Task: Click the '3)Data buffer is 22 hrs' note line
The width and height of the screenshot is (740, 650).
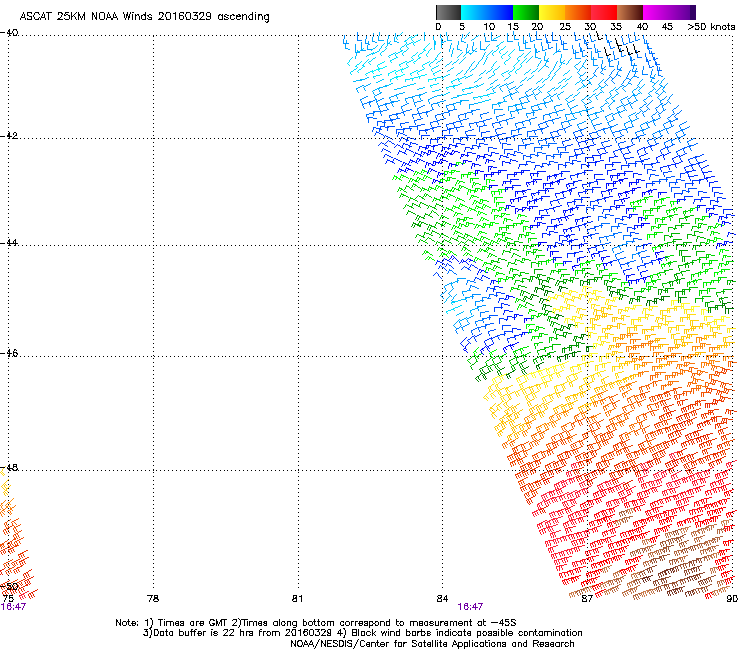Action: (362, 633)
